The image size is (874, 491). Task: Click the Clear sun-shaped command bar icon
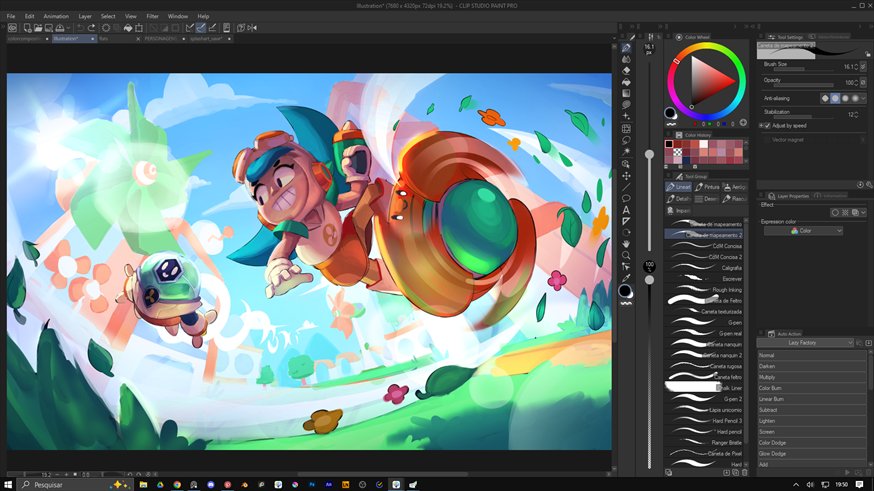(x=106, y=28)
